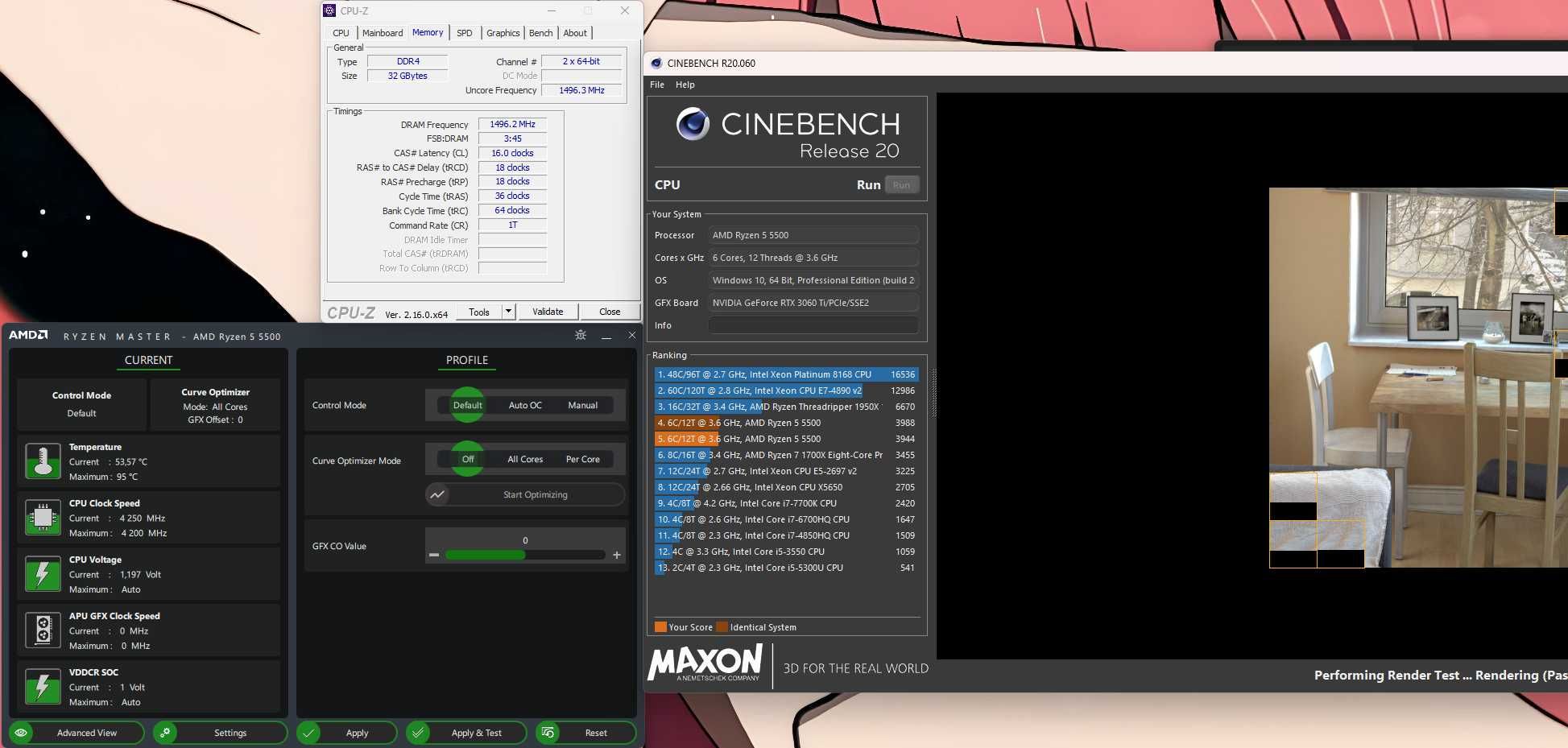
Task: Click the CAS# Latency 16.0 clocks value
Action: pyautogui.click(x=512, y=153)
